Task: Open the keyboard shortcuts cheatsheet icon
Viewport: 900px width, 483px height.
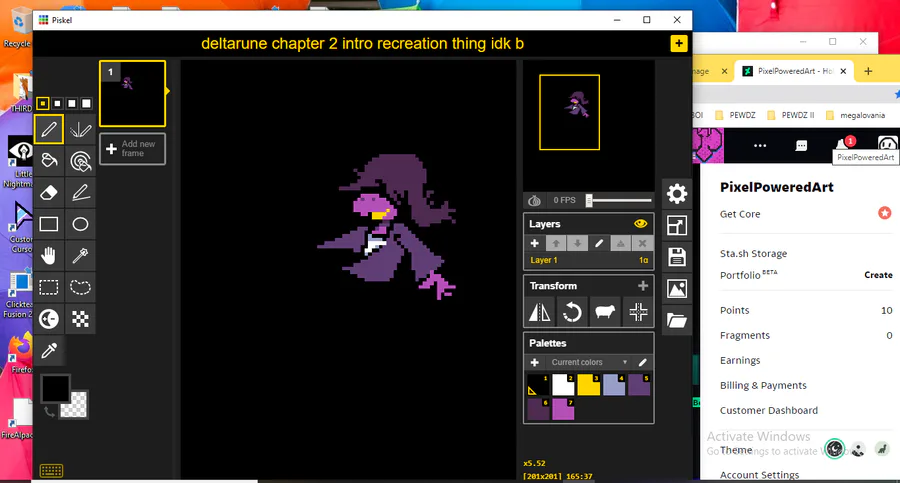Action: coord(51,471)
